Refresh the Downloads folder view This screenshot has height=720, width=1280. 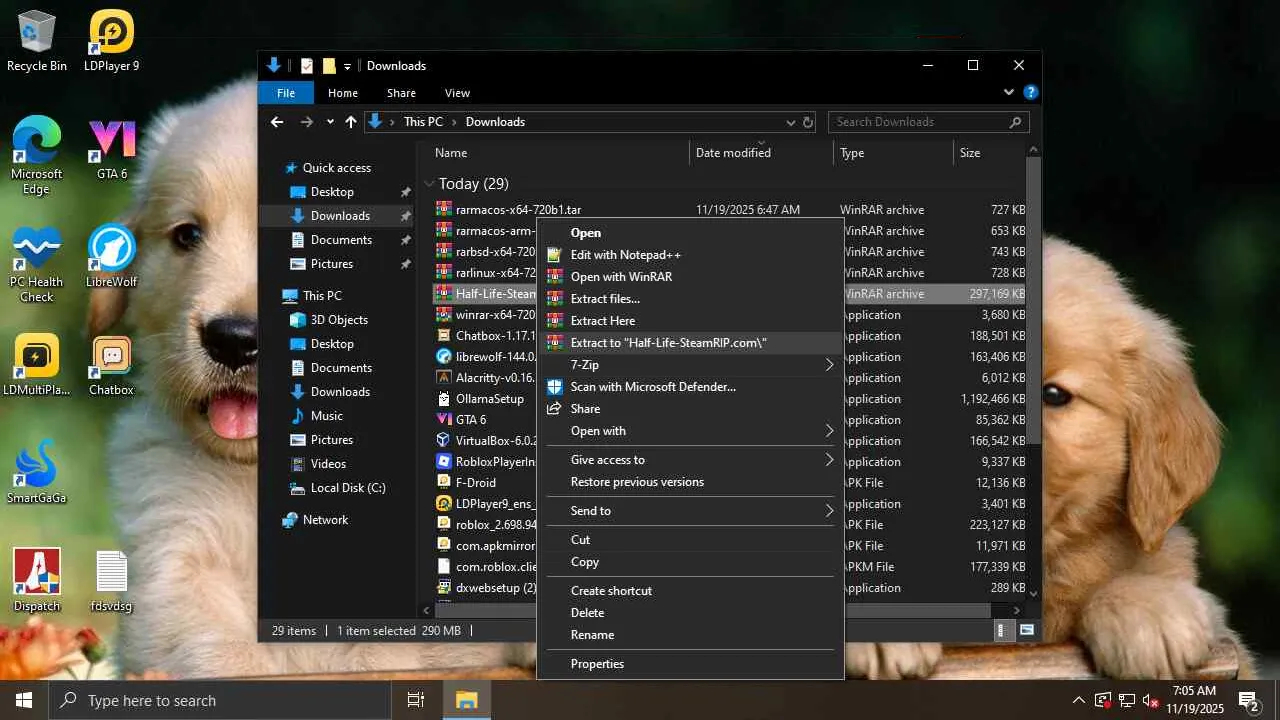[807, 122]
